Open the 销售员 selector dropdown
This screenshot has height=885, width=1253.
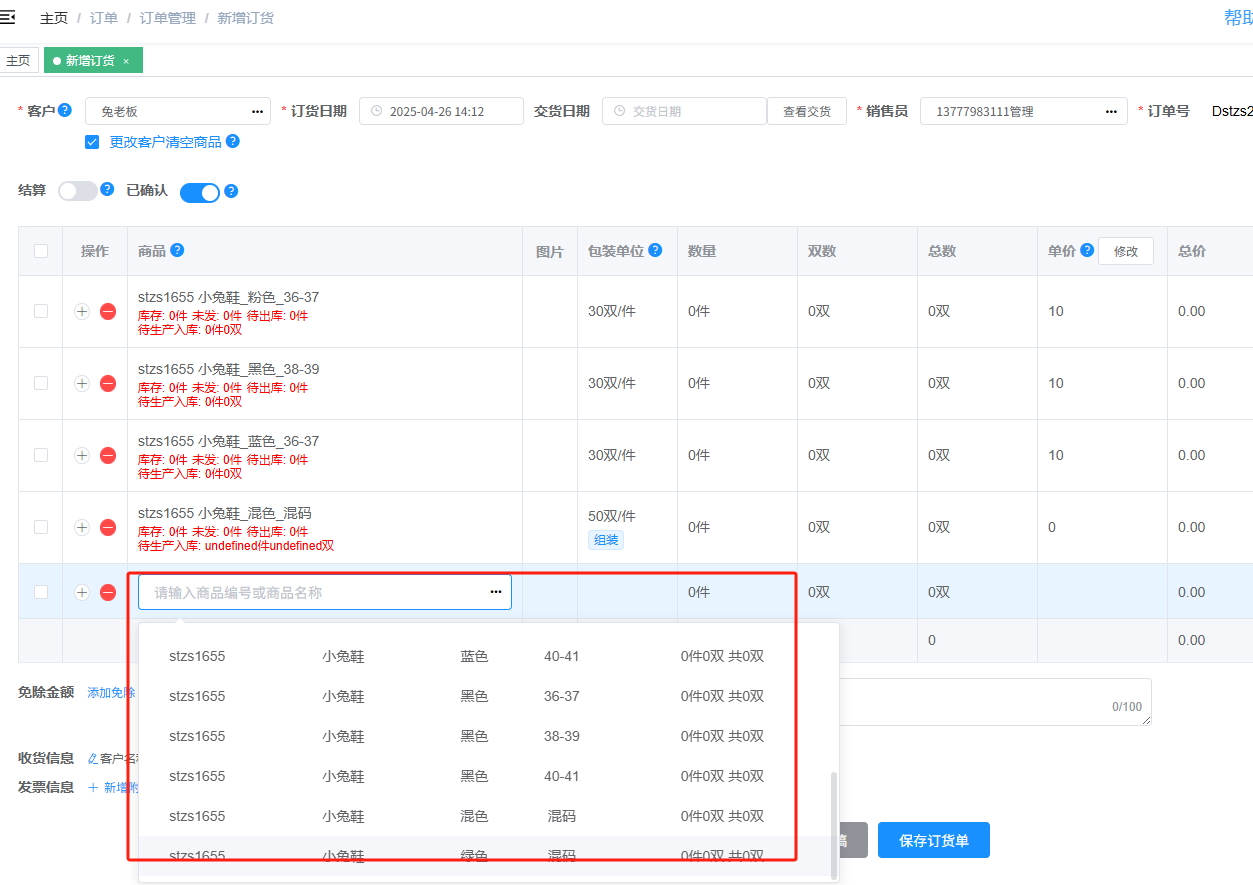pyautogui.click(x=1022, y=111)
